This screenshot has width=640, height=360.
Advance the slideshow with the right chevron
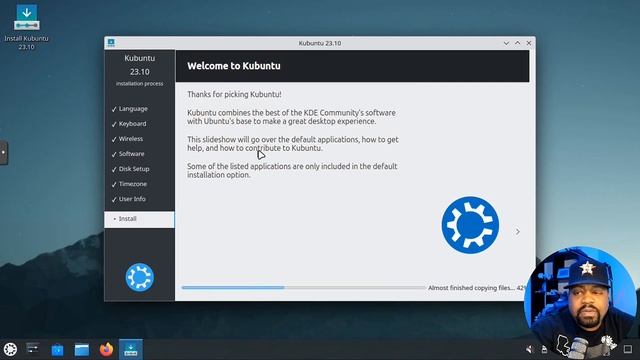(518, 232)
